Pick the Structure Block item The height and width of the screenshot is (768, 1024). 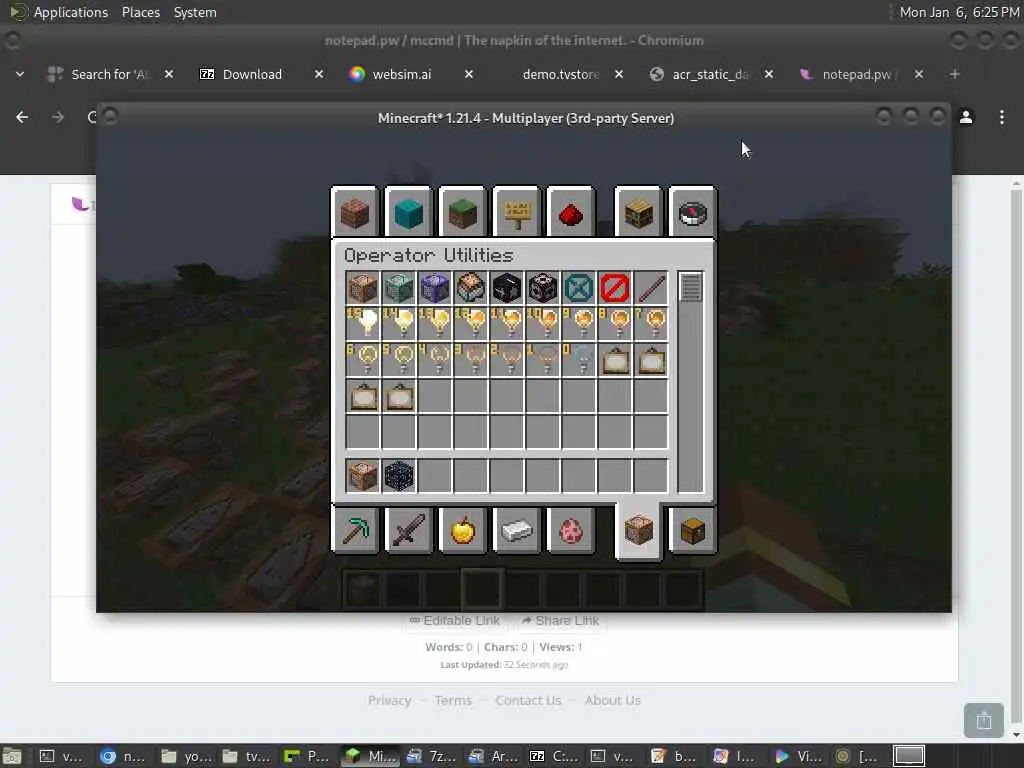543,288
